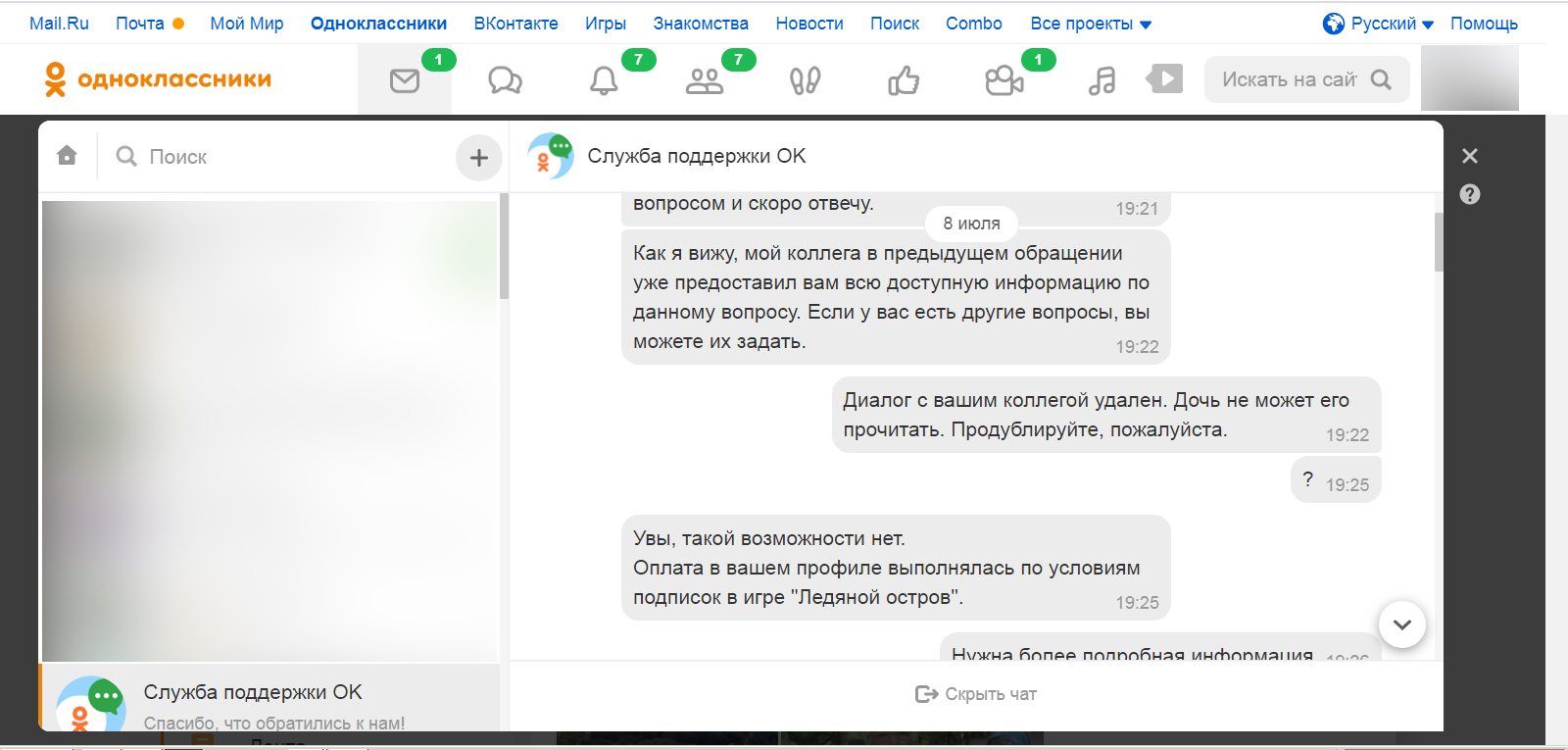The image size is (1568, 750).
Task: Open the Messages envelope icon
Action: pos(405,80)
